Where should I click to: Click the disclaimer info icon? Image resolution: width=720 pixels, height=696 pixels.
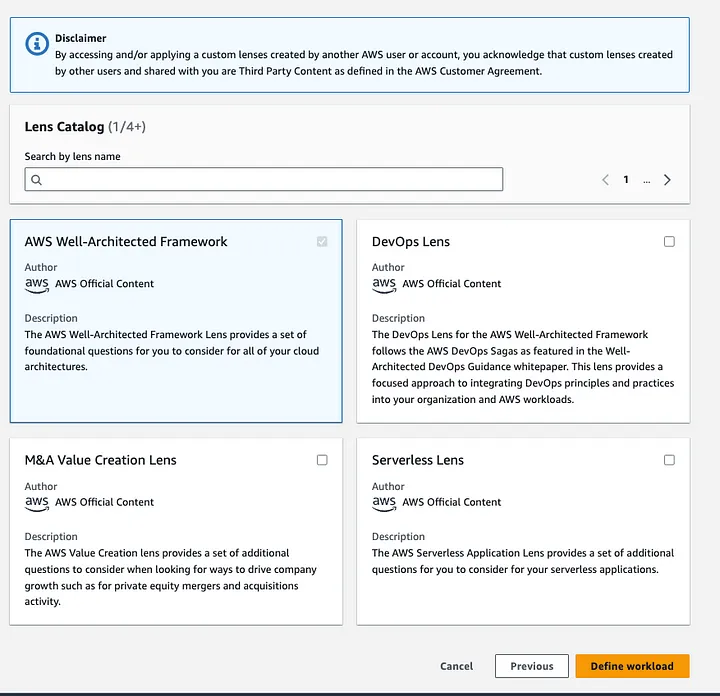click(x=37, y=44)
